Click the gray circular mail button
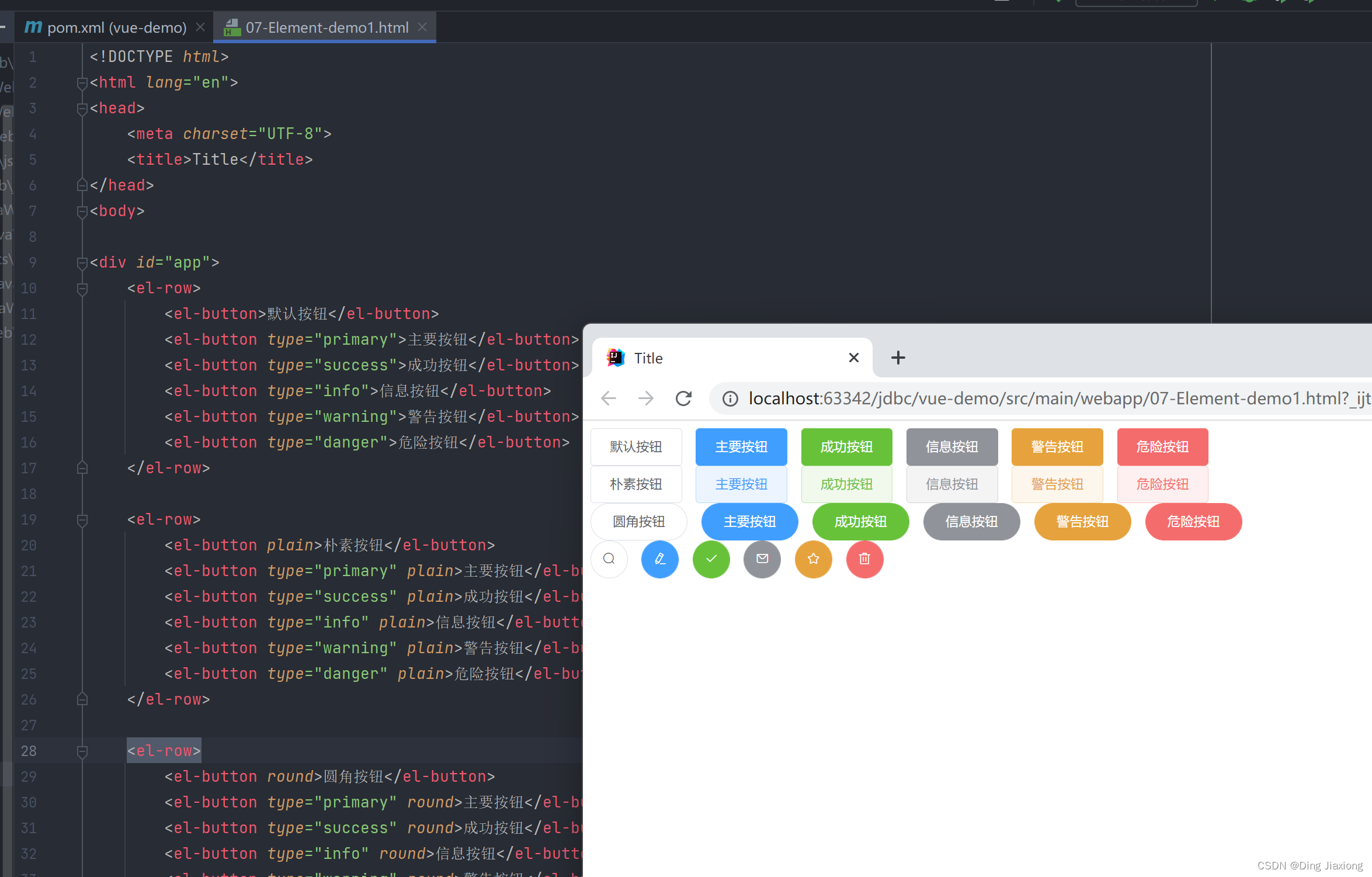This screenshot has height=877, width=1372. click(x=762, y=559)
